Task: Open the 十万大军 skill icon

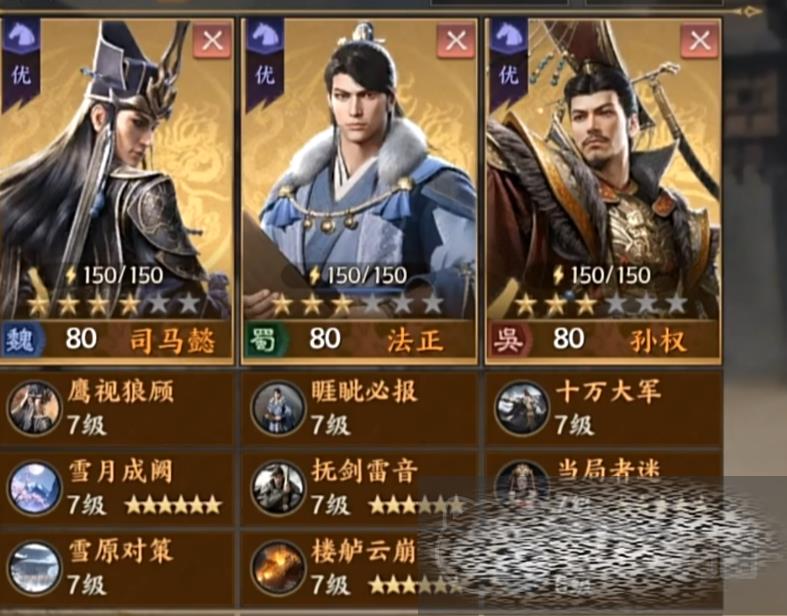Action: coord(521,408)
